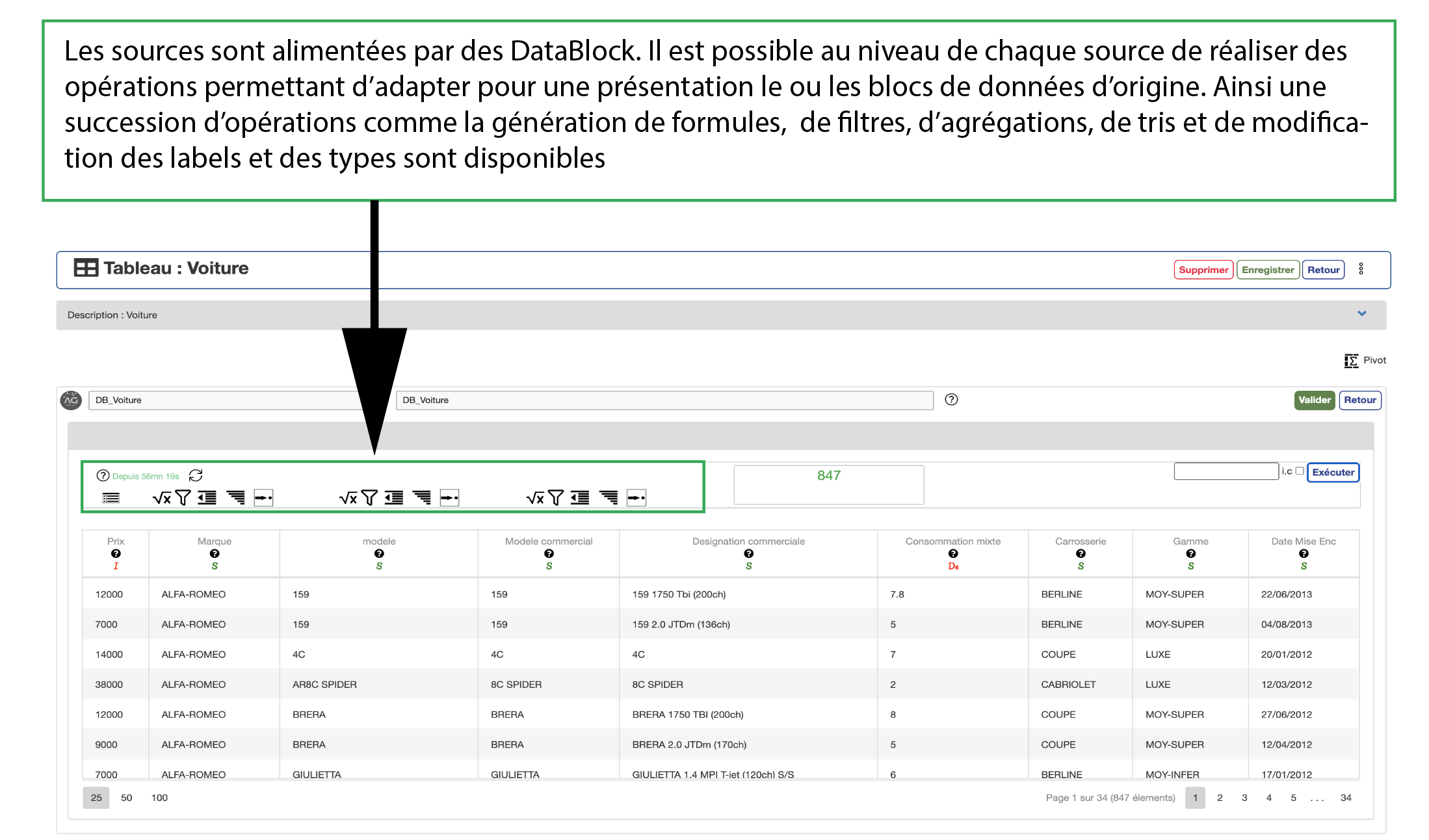Go to page 34 in pagination
This screenshot has height=840, width=1429.
[1345, 798]
